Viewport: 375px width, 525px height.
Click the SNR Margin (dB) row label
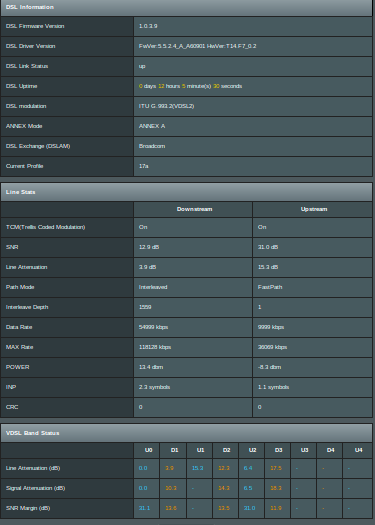coord(28,508)
